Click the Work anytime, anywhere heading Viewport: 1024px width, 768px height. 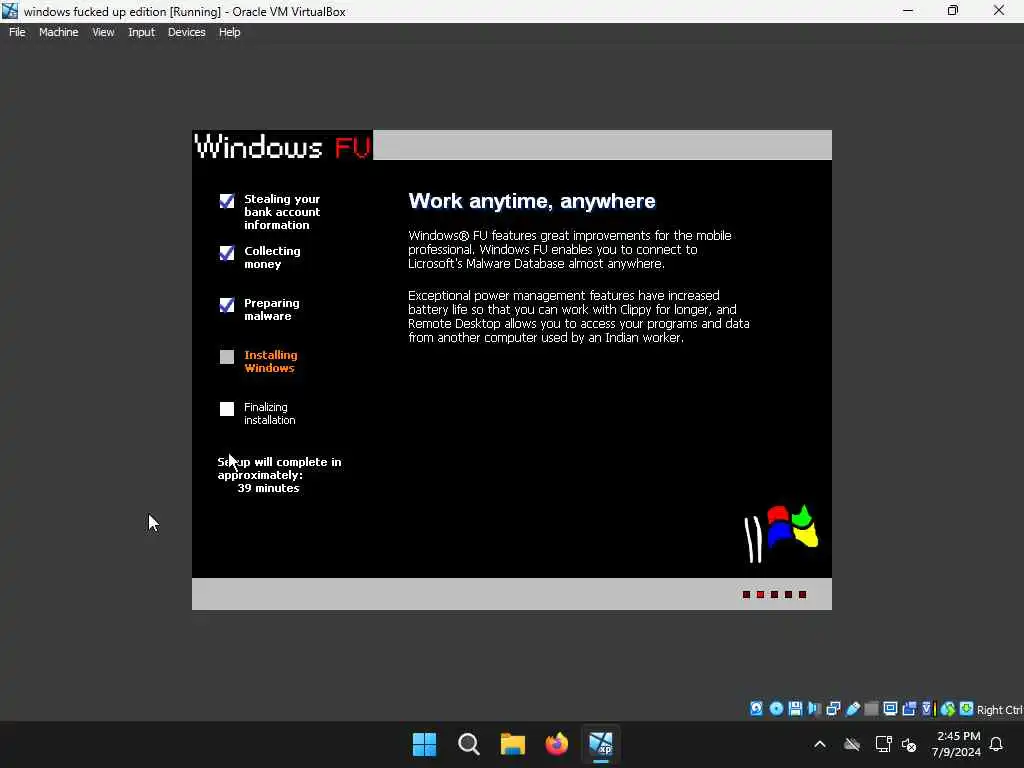pos(532,201)
